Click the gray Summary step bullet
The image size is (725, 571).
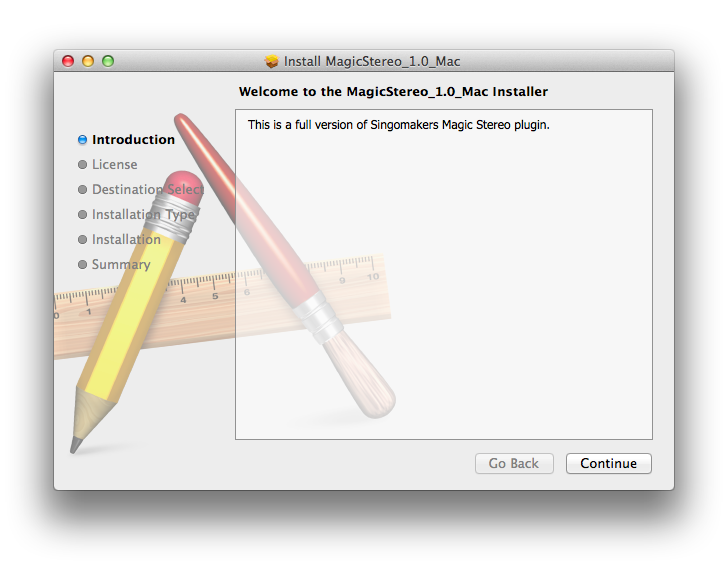(82, 264)
